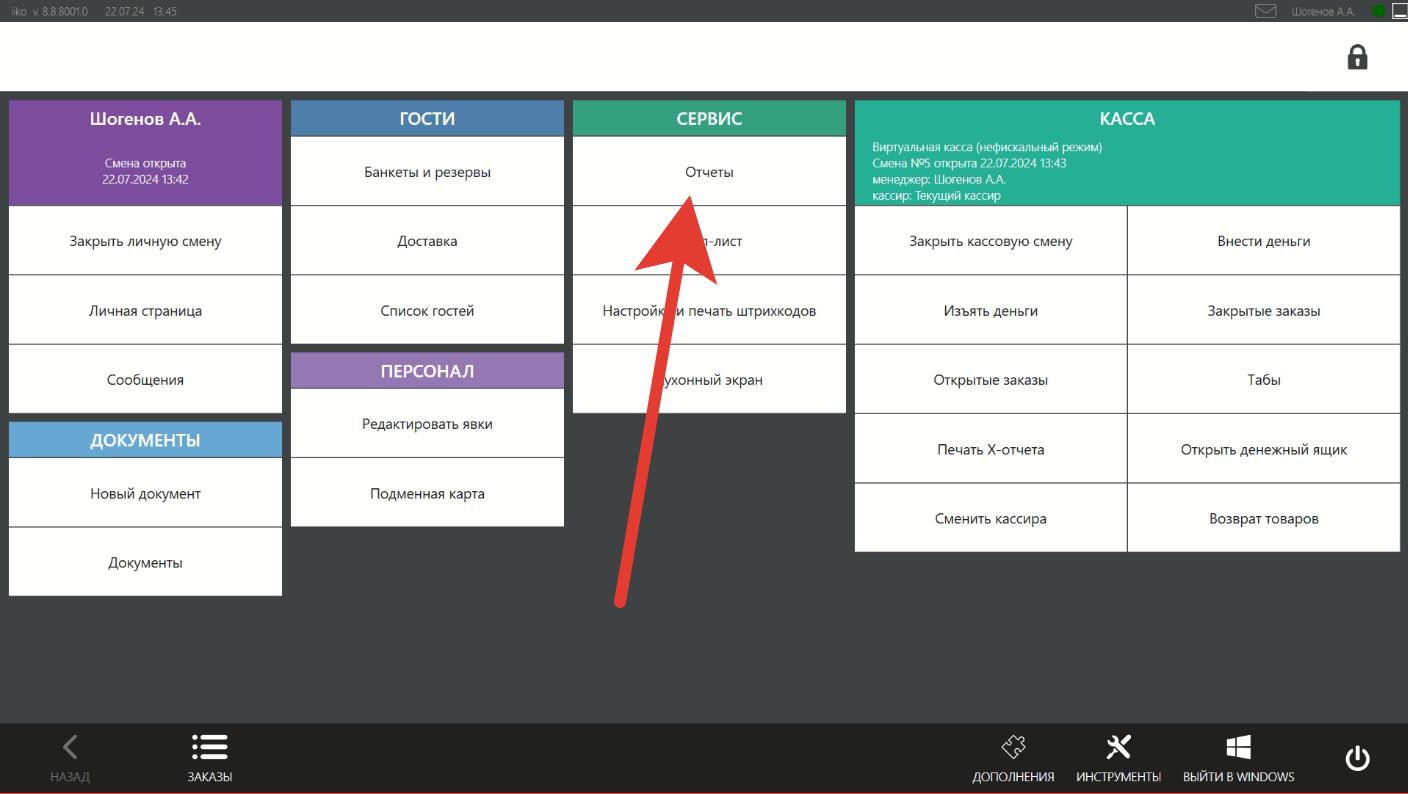The height and width of the screenshot is (794, 1408).
Task: Click the power shutdown icon
Action: coord(1357,759)
